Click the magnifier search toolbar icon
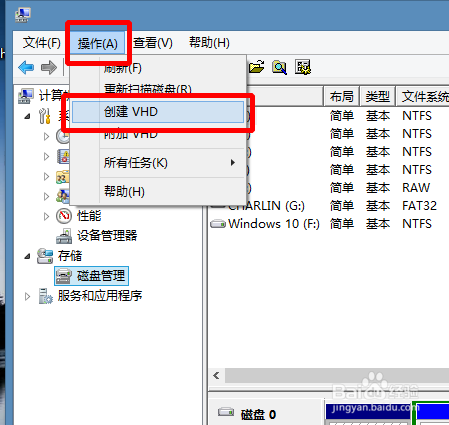The width and height of the screenshot is (449, 425). coord(279,67)
